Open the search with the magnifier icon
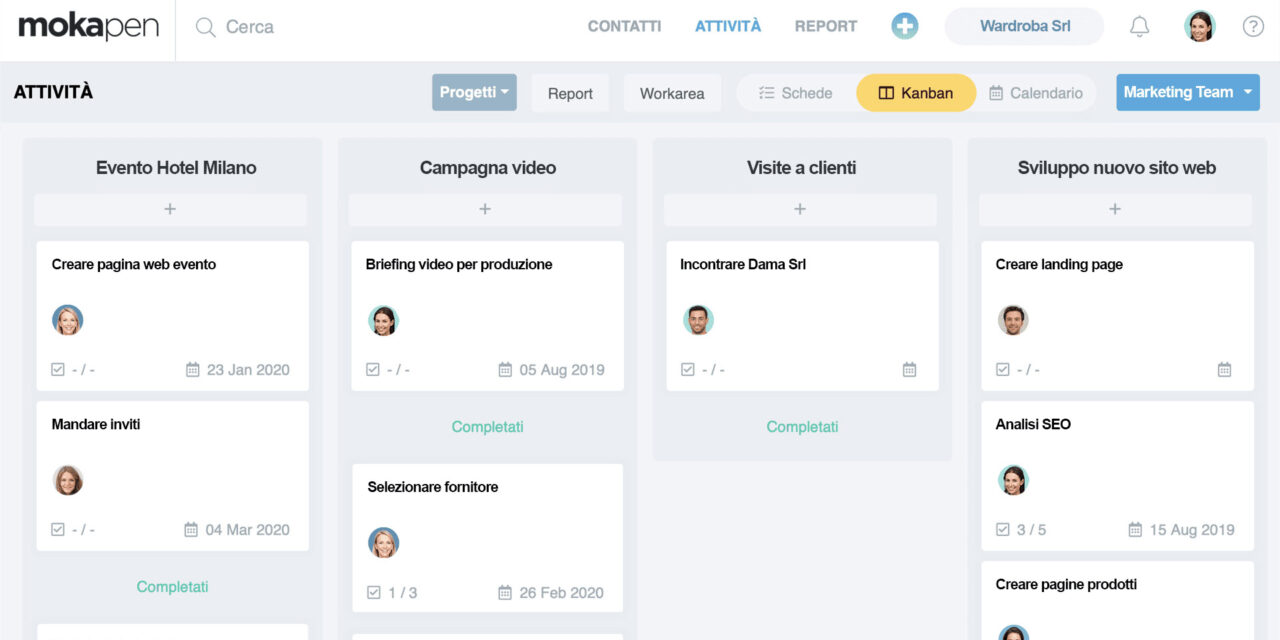The image size is (1280, 640). [205, 27]
